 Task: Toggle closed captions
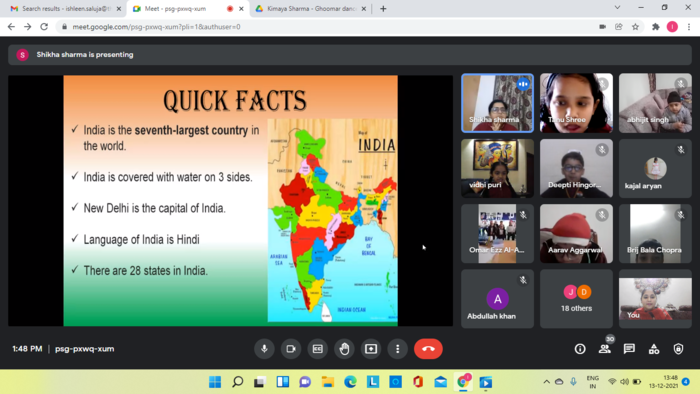click(x=317, y=349)
